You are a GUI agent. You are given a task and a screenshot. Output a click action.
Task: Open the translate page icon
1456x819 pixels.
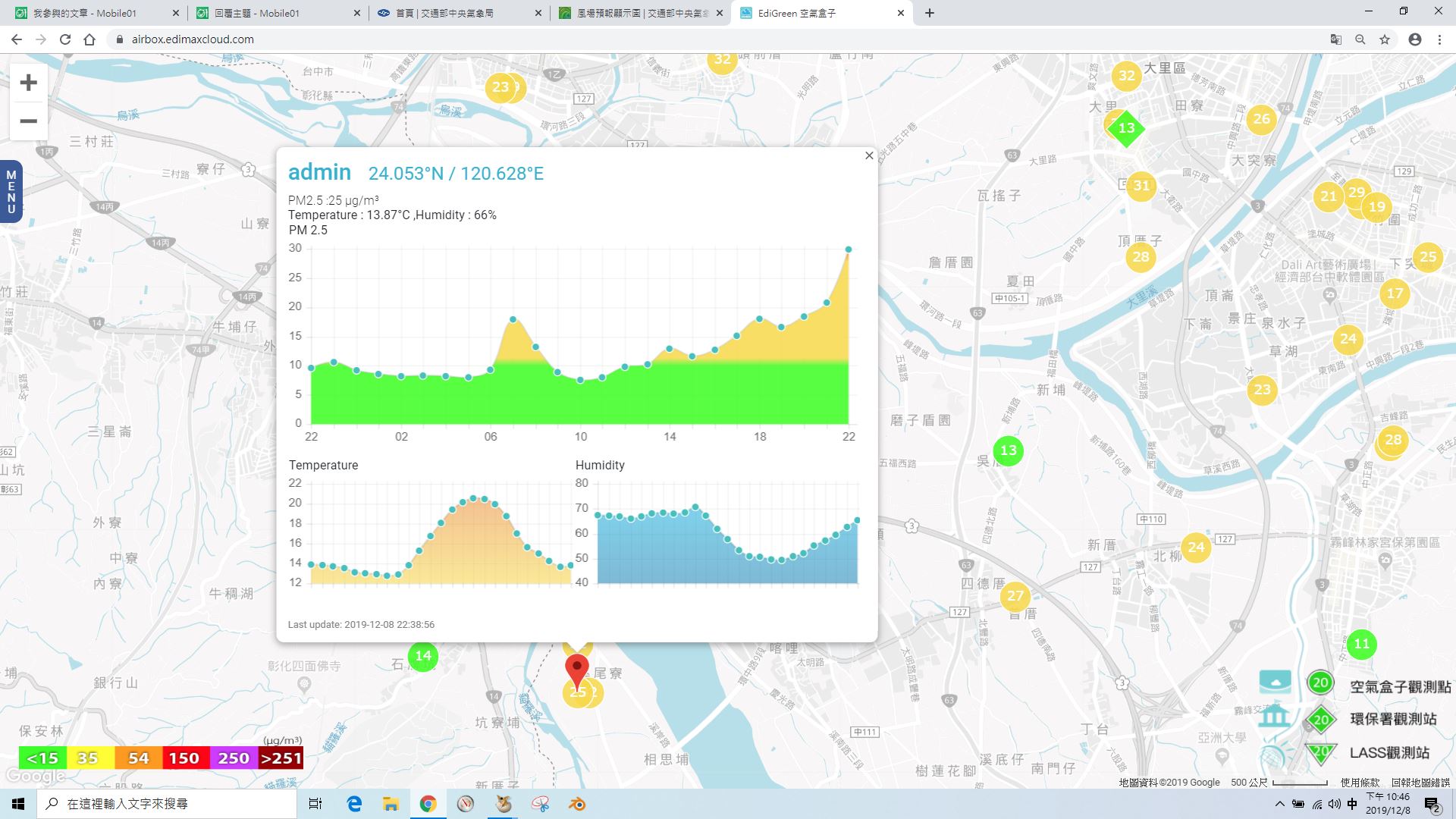[1336, 39]
